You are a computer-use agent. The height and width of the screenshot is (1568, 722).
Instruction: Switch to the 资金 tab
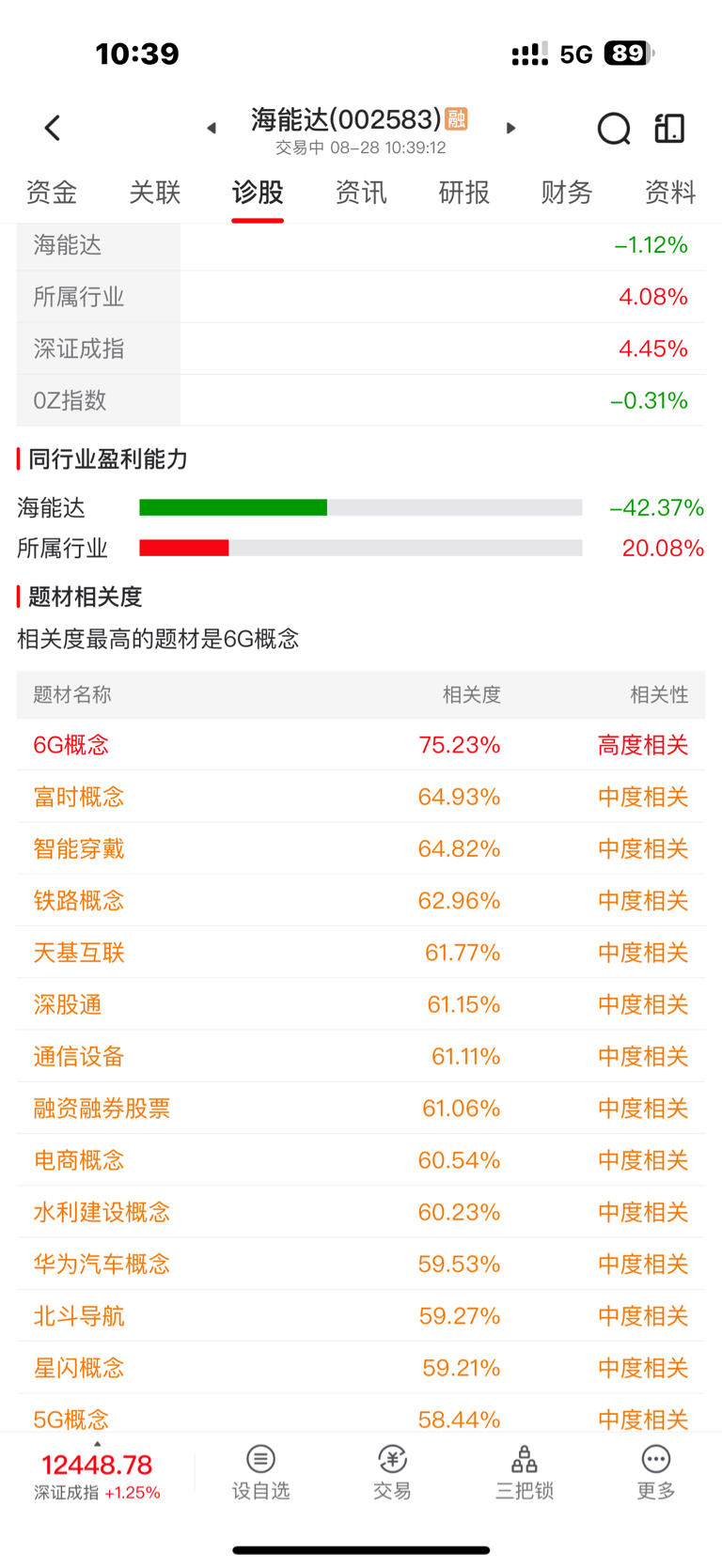[52, 193]
